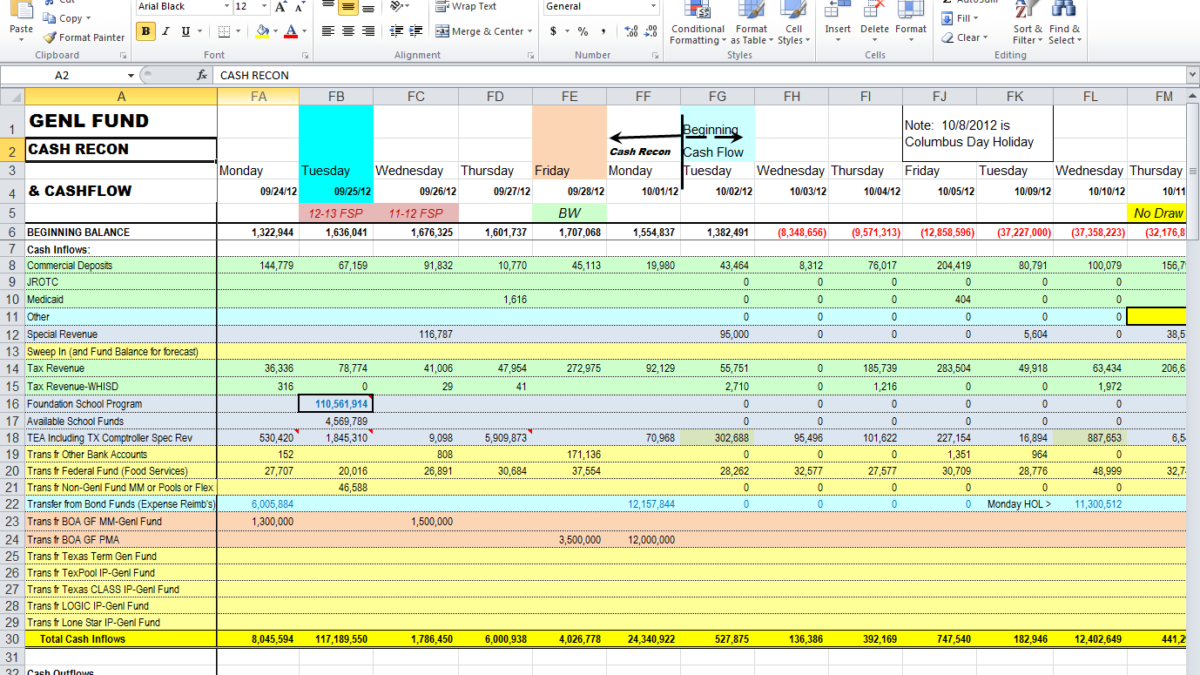Image resolution: width=1200 pixels, height=675 pixels.
Task: Click the Align Text Right icon
Action: (368, 31)
